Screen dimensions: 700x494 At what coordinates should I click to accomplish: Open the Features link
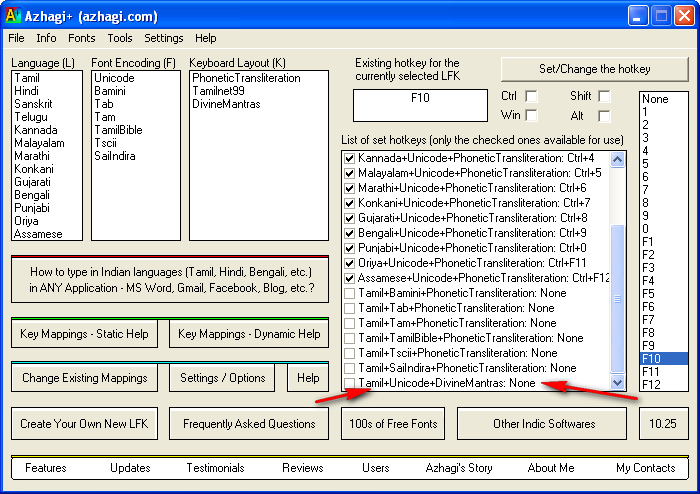click(x=46, y=468)
